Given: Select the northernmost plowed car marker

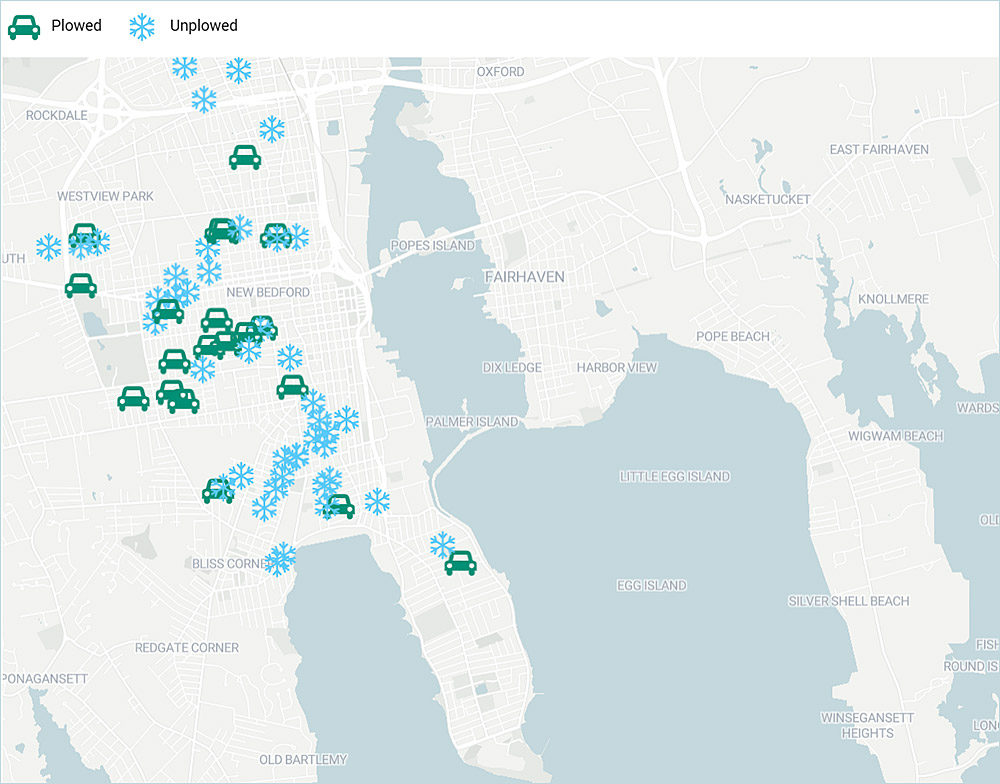Looking at the screenshot, I should [245, 157].
